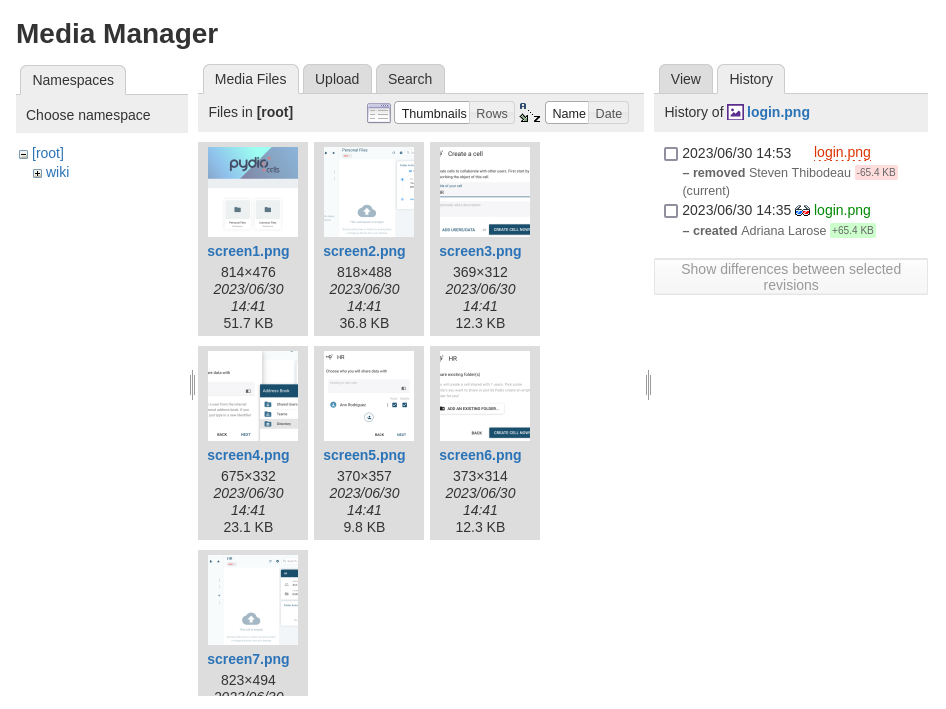Open the green login.png link of created revision
This screenshot has width=946, height=709.
point(842,211)
